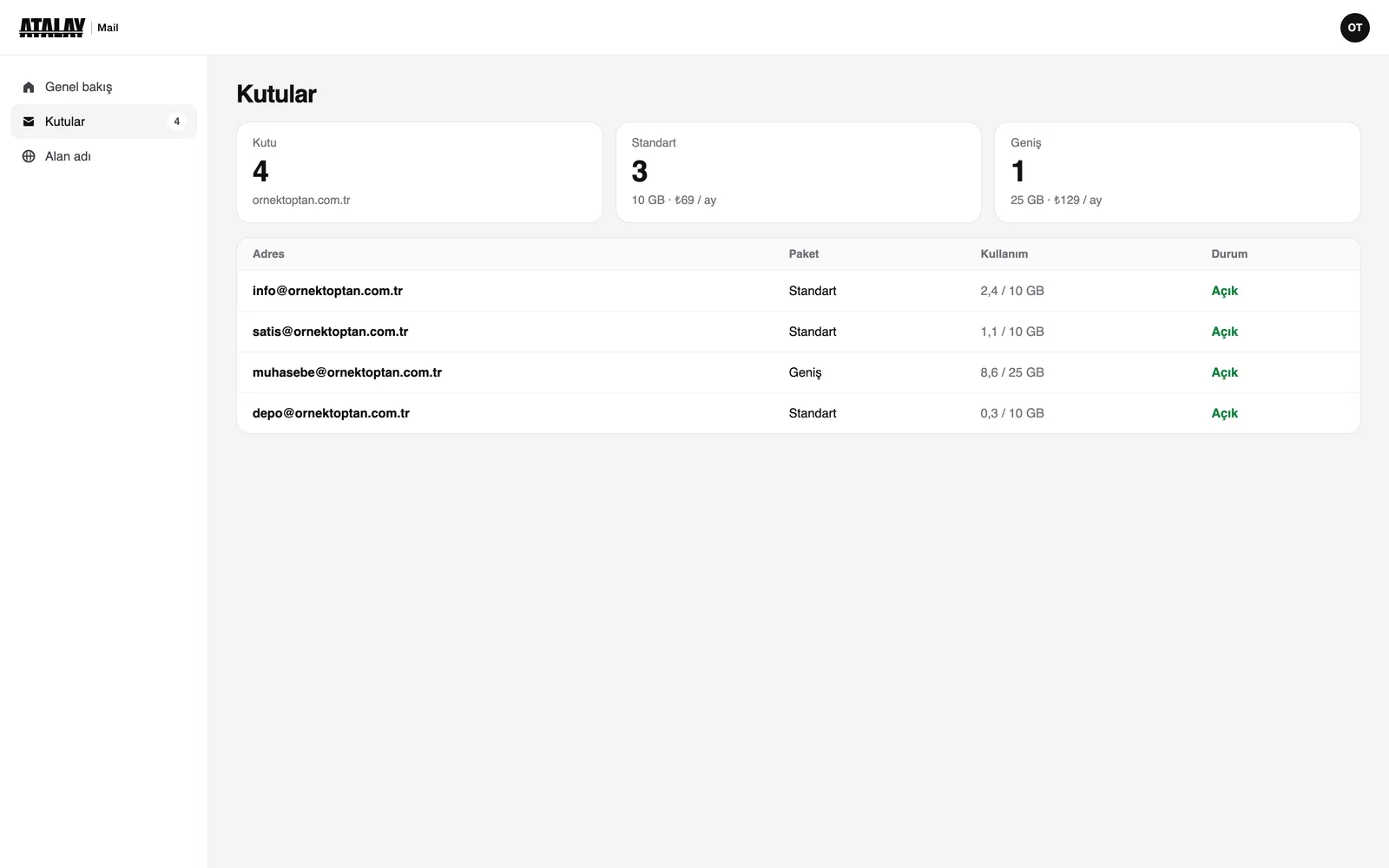The height and width of the screenshot is (868, 1389).
Task: Open muhasebe@ornektoptan.com.tr mailbox
Action: click(x=798, y=372)
